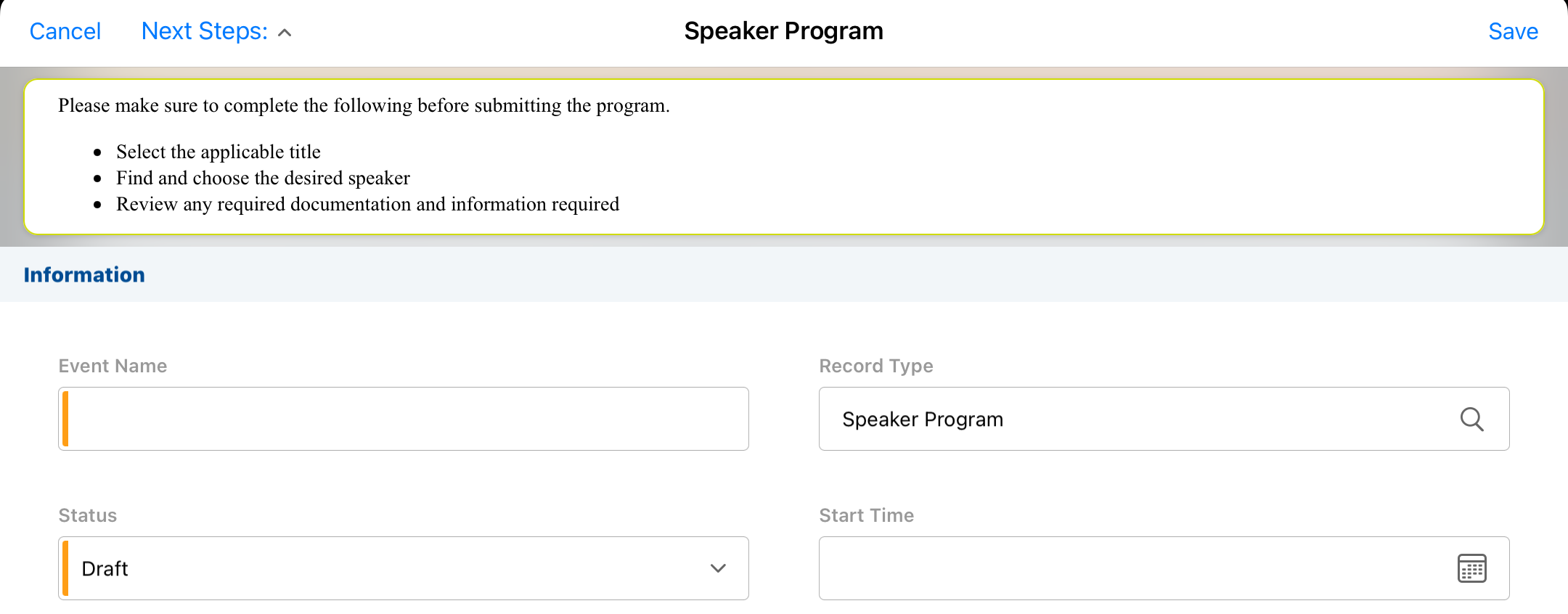
Task: Click the Status field label
Action: click(88, 515)
